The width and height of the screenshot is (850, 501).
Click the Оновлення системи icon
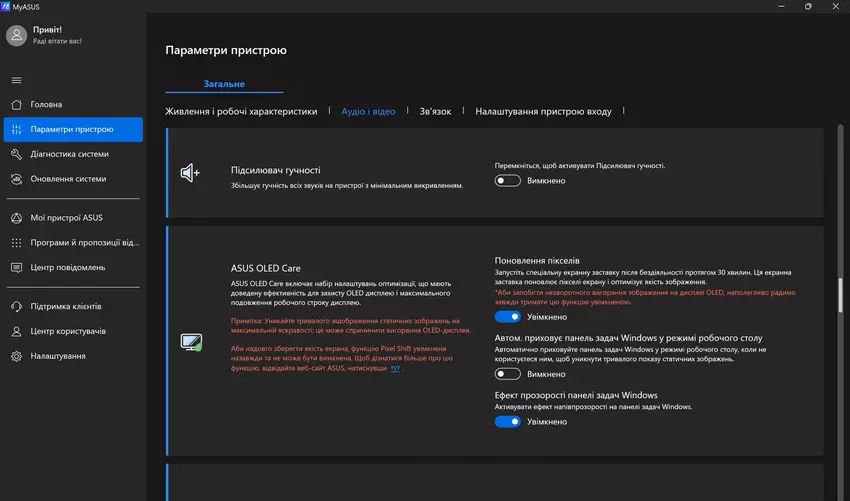[16, 179]
